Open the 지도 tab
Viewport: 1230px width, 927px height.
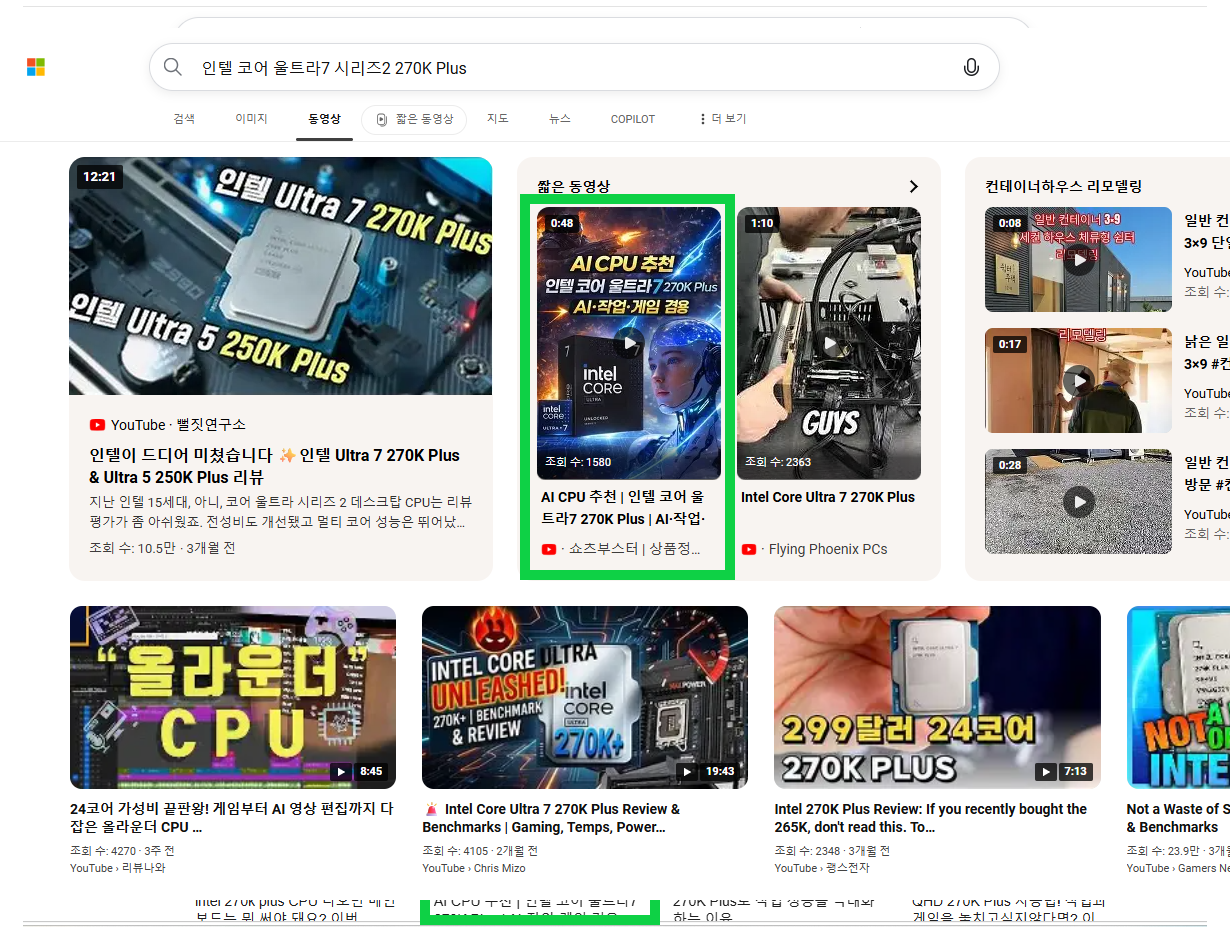click(x=498, y=119)
